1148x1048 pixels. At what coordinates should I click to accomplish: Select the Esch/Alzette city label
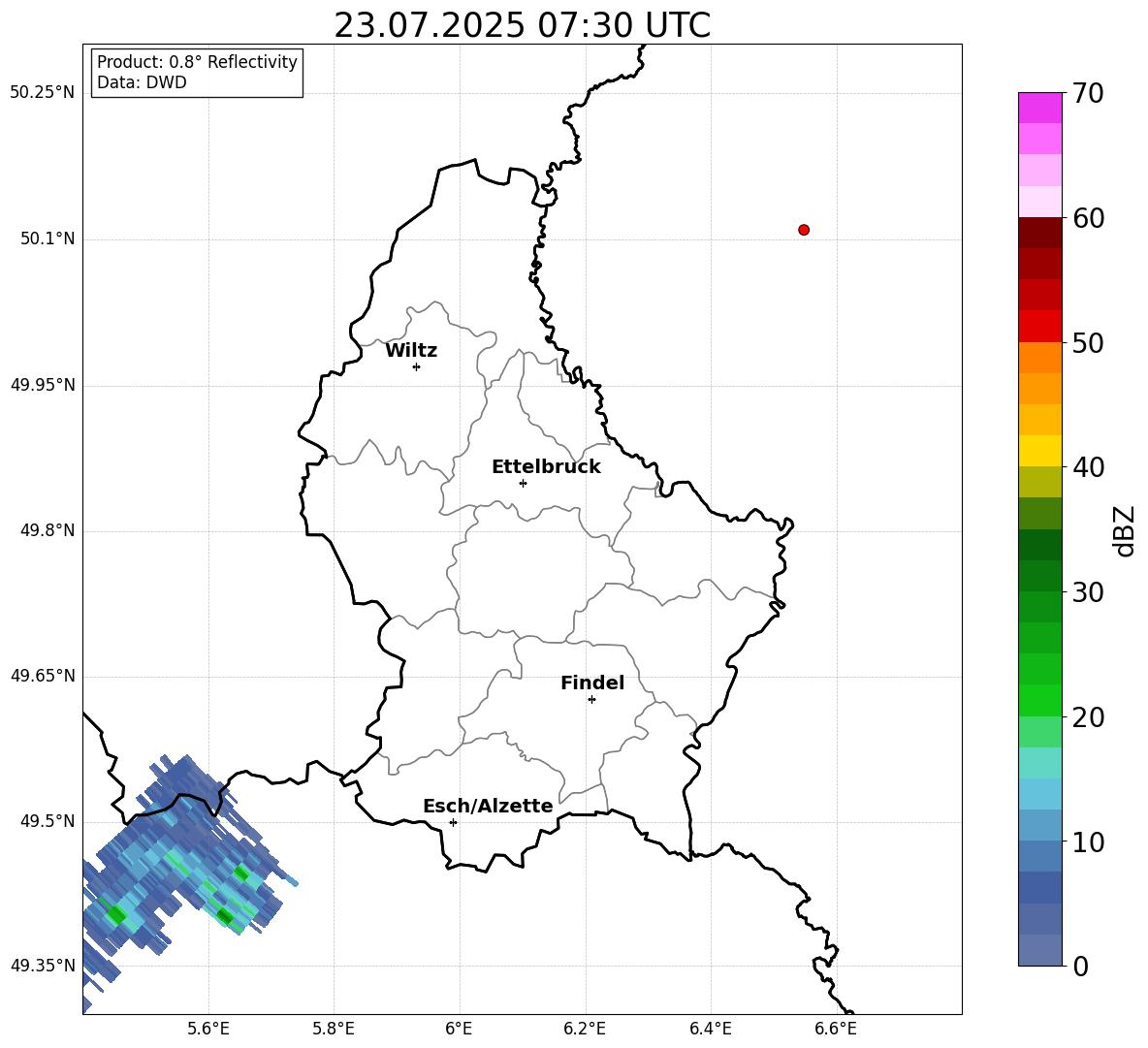[x=488, y=806]
